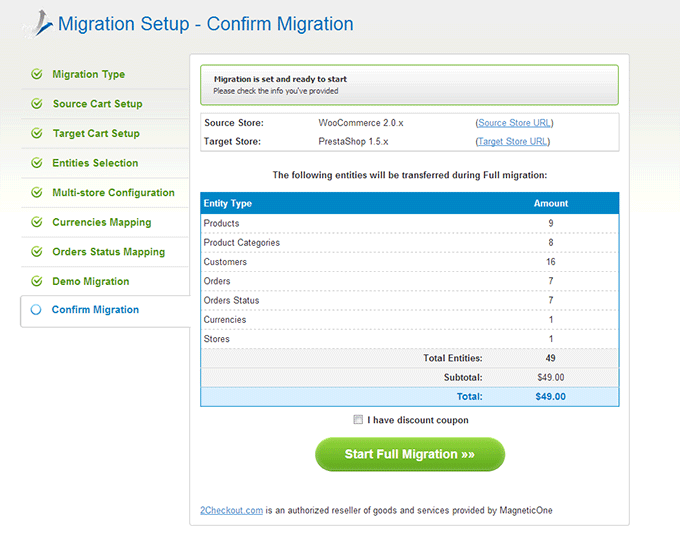This screenshot has width=680, height=543.
Task: Click the Orders Status Mapping checkmark icon
Action: [37, 252]
